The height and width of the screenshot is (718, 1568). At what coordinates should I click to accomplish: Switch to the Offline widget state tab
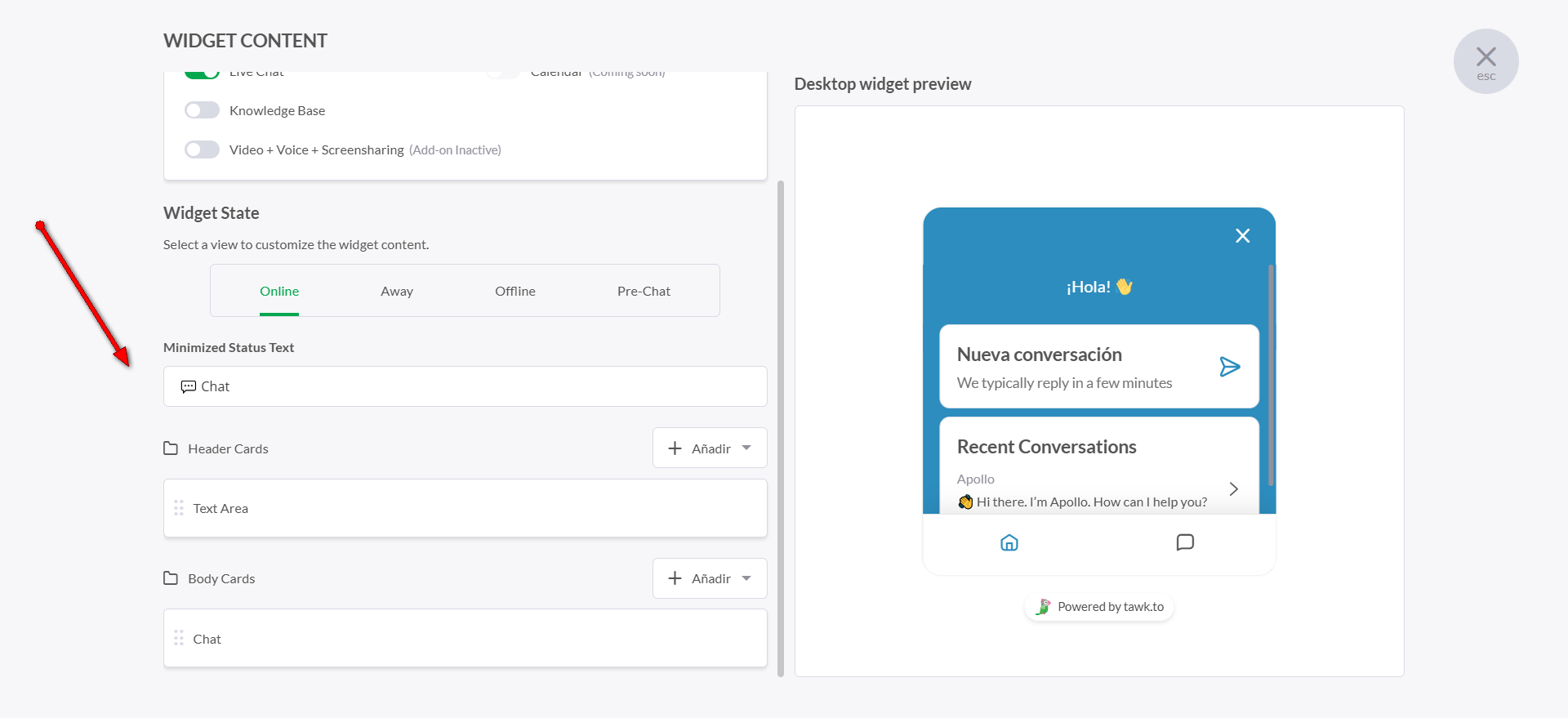[515, 292]
